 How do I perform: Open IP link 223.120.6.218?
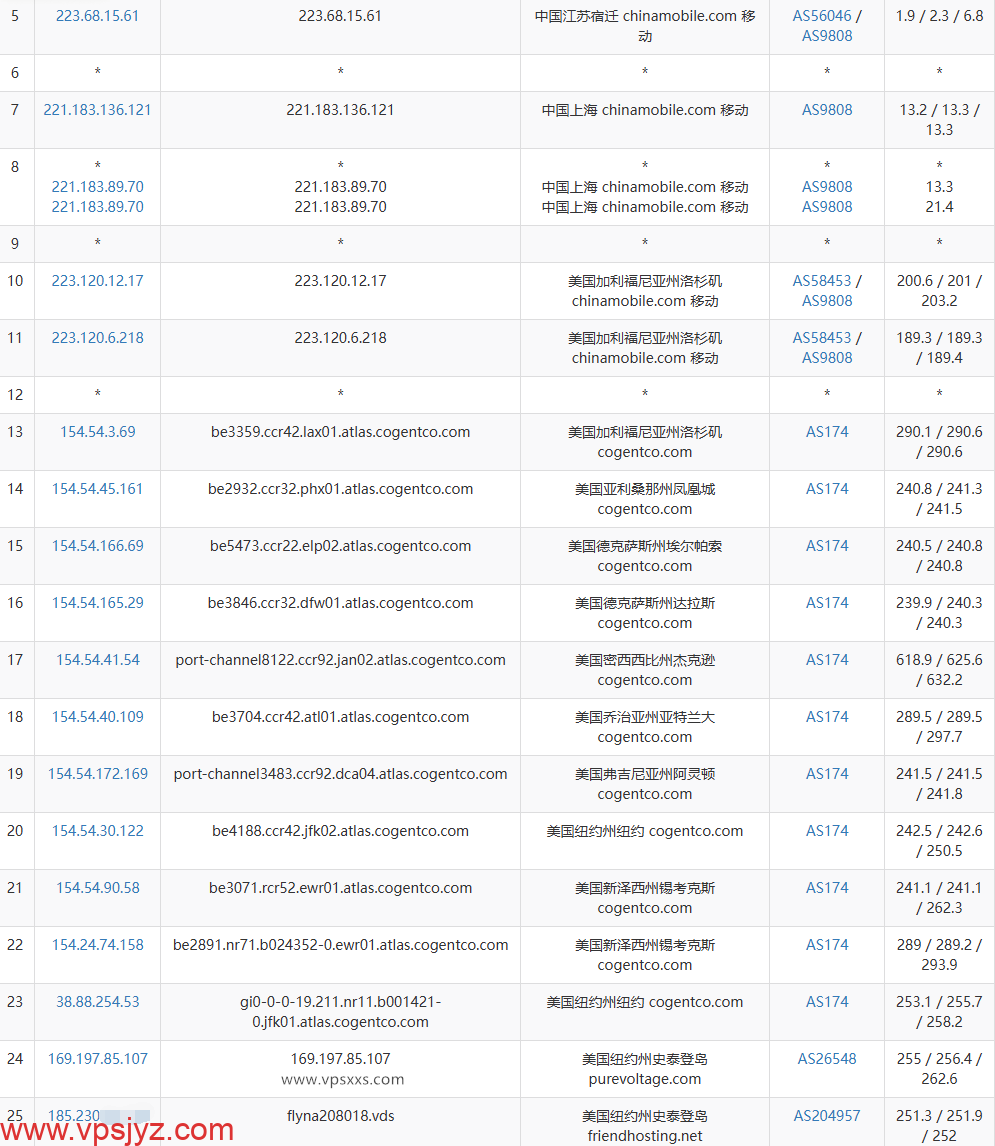coord(97,338)
